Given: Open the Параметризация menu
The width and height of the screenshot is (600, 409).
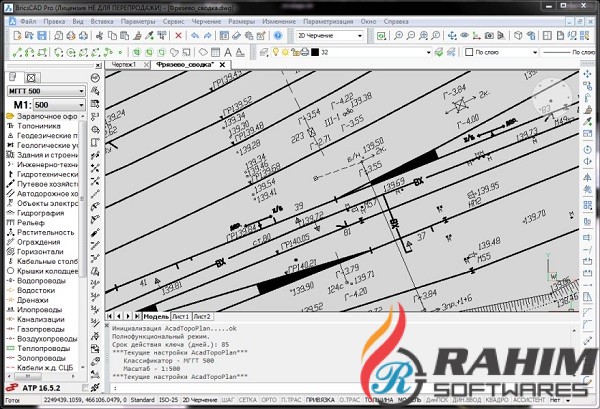Looking at the screenshot, I should pyautogui.click(x=328, y=21).
